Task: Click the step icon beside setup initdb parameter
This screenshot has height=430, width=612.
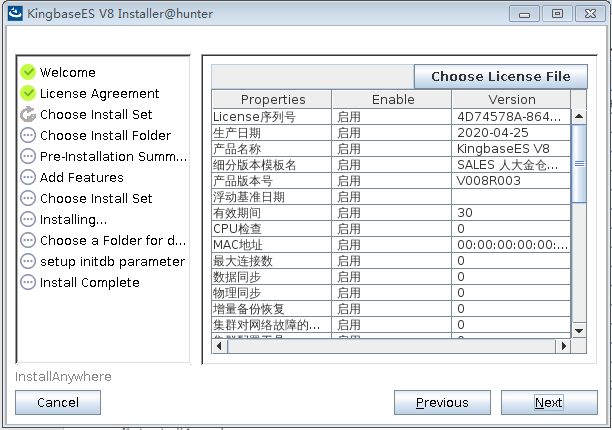Action: [x=28, y=261]
